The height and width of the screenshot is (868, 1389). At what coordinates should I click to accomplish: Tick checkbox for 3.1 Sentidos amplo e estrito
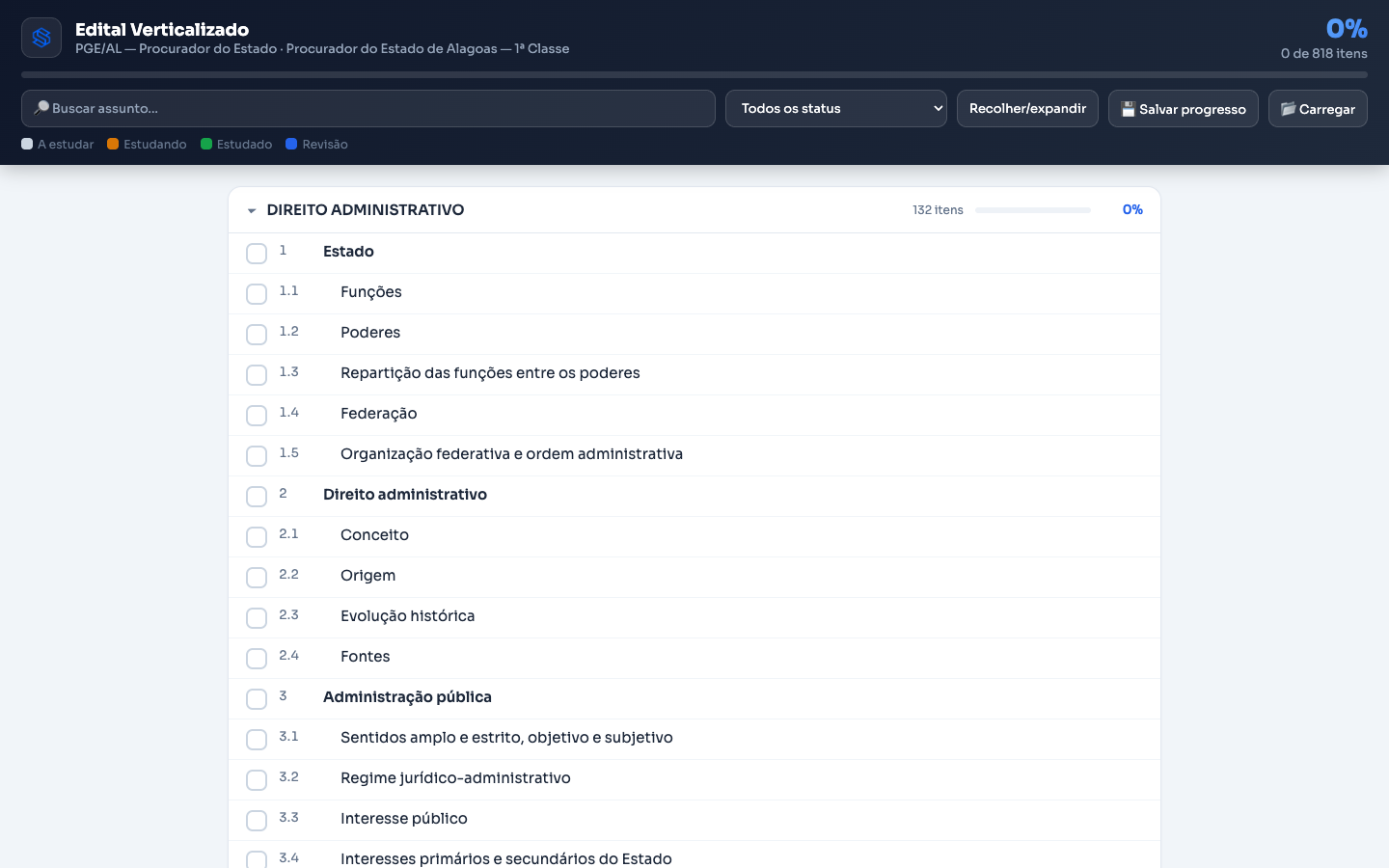pos(257,740)
